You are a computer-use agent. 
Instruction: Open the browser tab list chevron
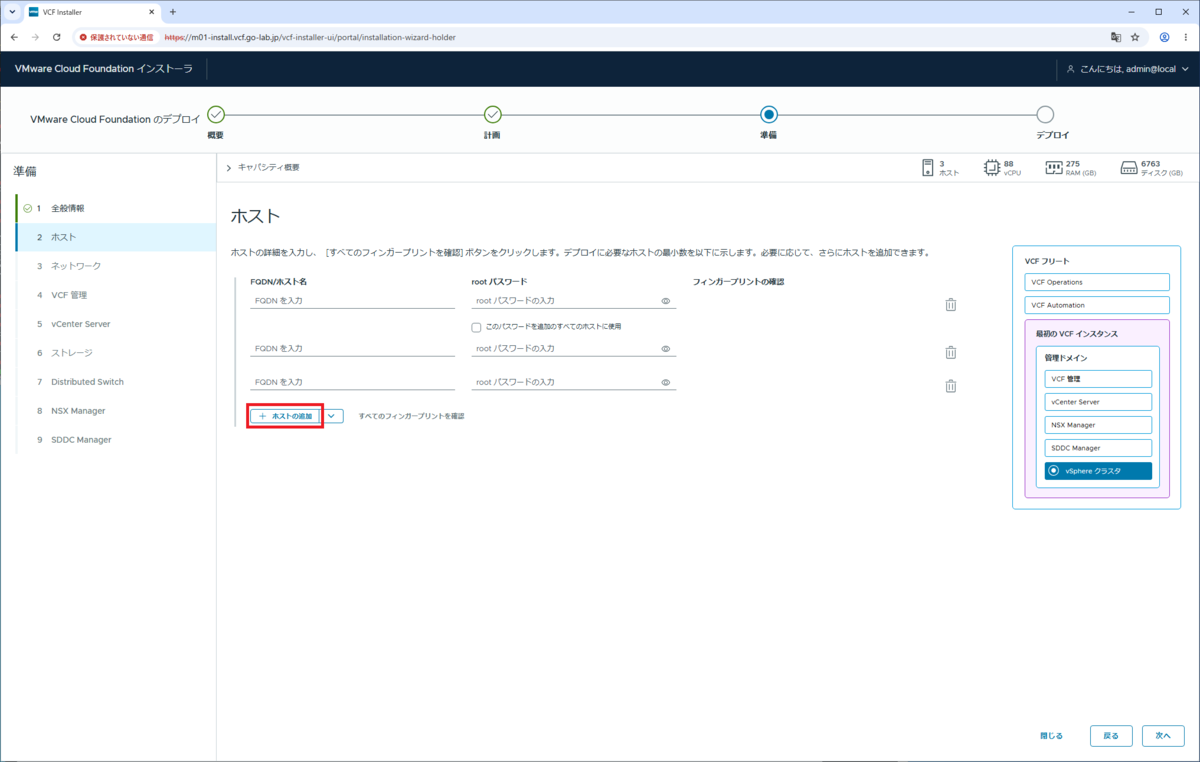[x=12, y=12]
